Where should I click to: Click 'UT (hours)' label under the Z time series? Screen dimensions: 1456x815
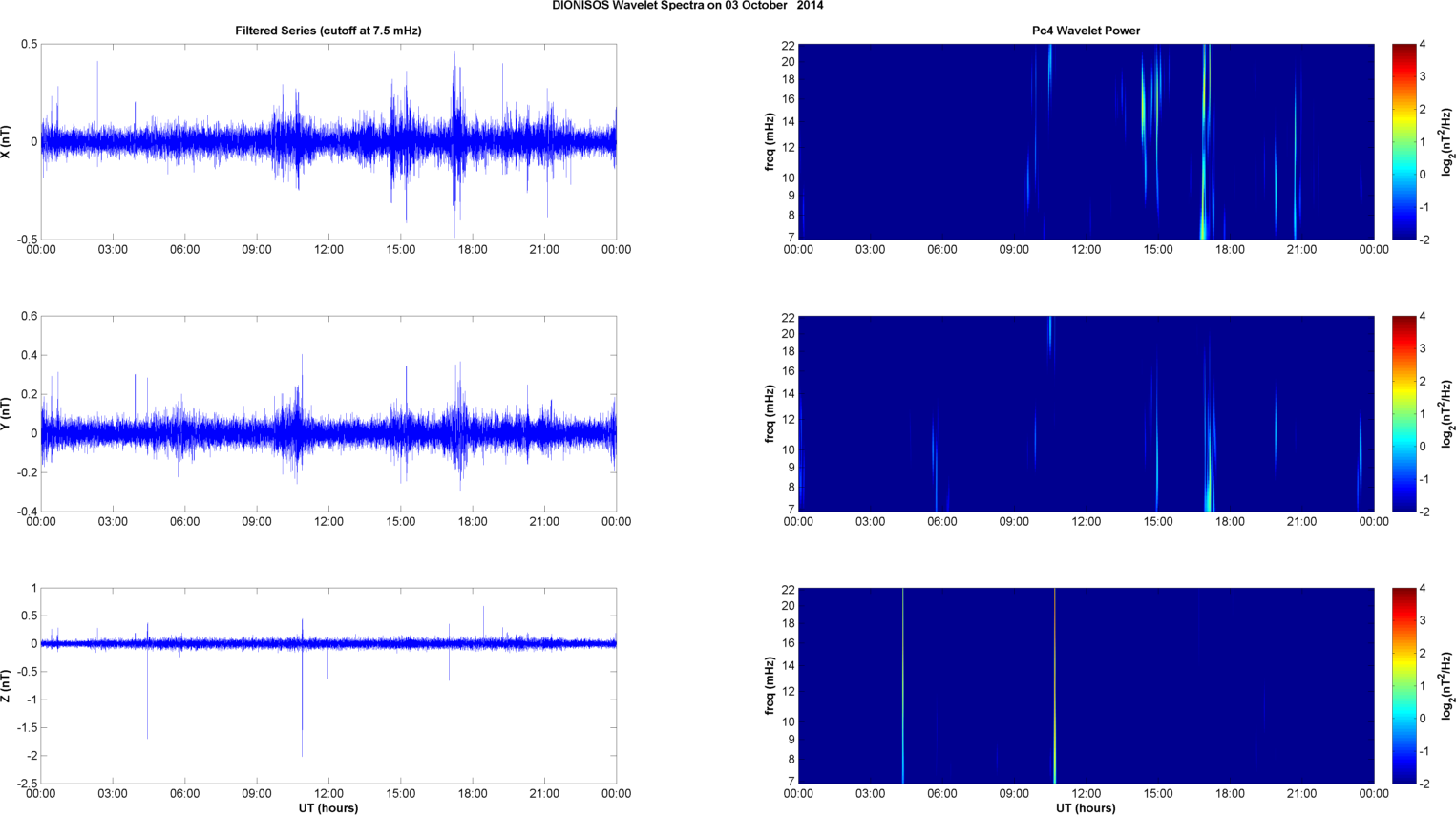(x=328, y=808)
